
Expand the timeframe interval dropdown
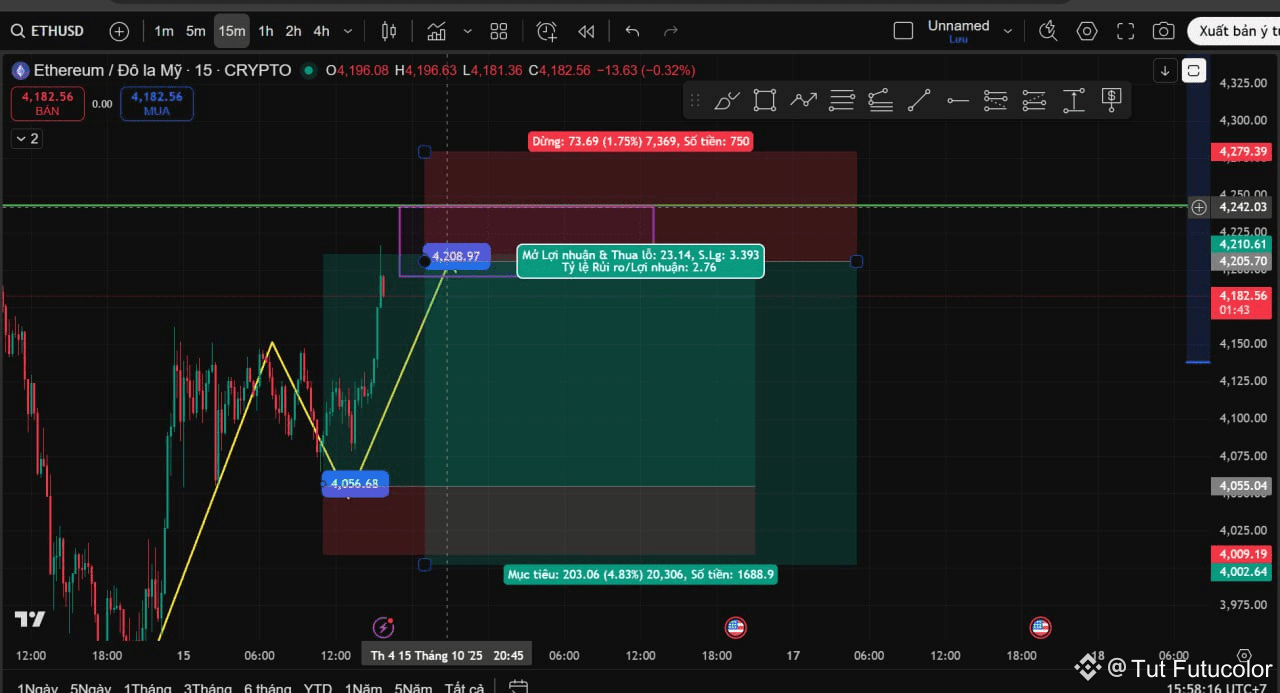click(x=348, y=31)
